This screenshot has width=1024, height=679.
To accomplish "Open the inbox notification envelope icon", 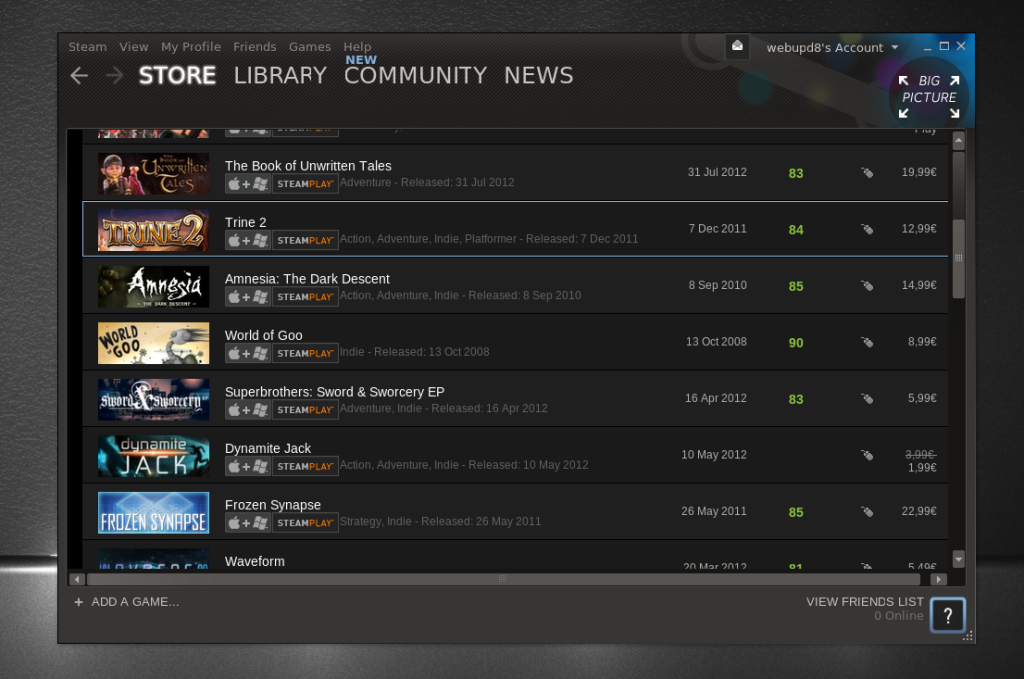I will click(737, 46).
